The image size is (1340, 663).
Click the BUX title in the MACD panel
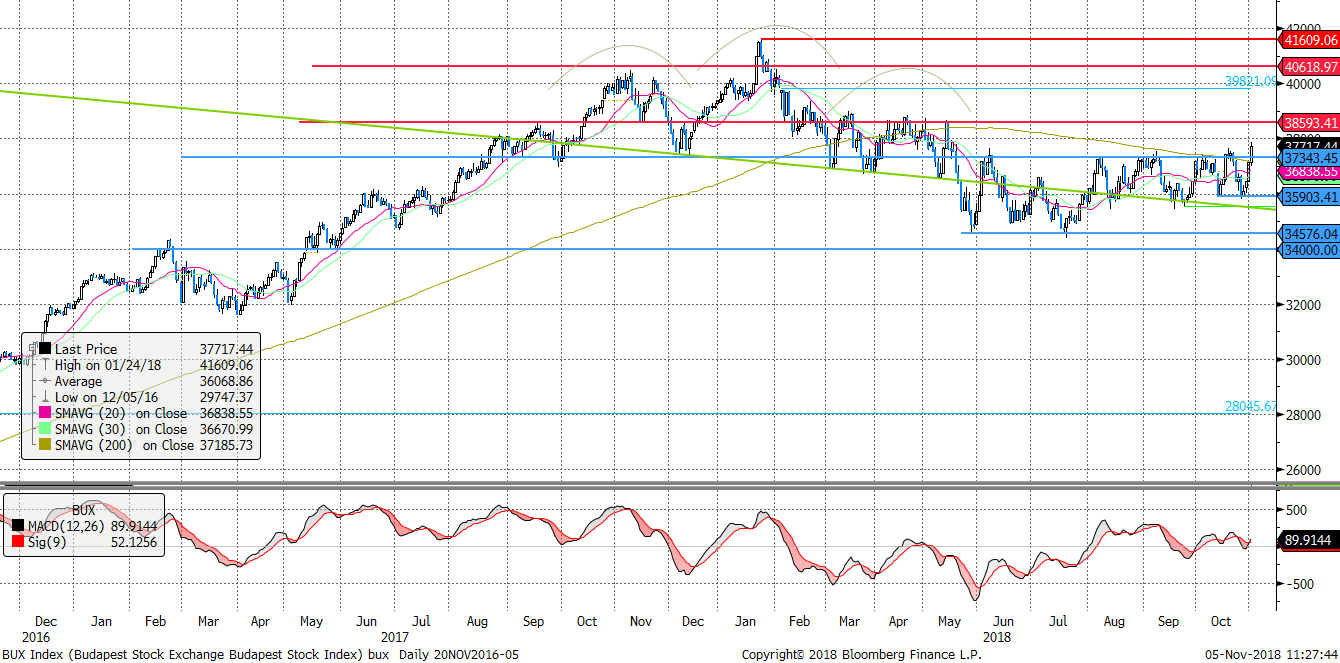pos(83,510)
